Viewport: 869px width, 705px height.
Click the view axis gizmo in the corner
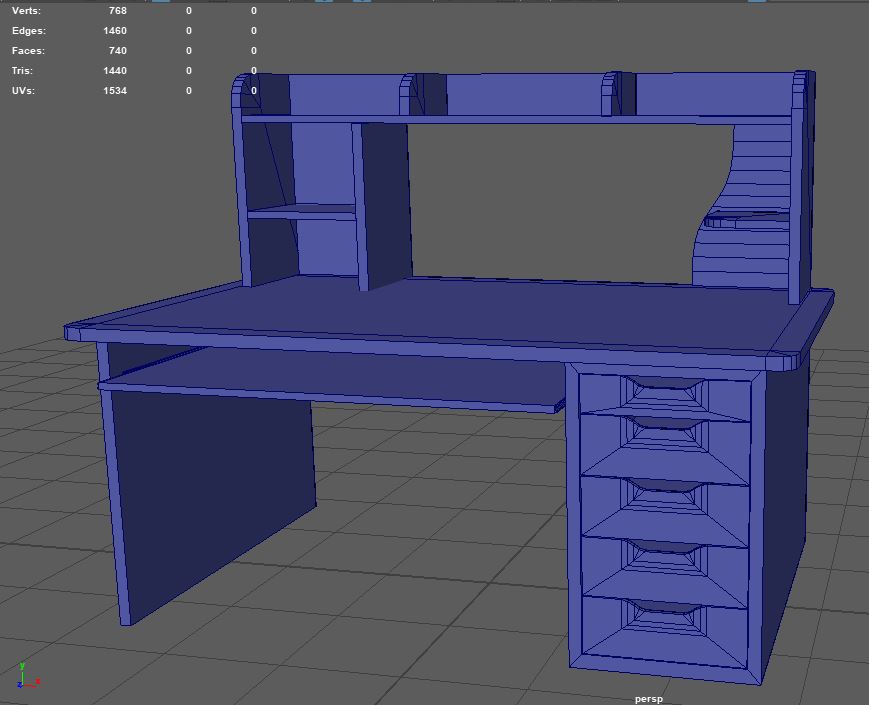pos(27,675)
